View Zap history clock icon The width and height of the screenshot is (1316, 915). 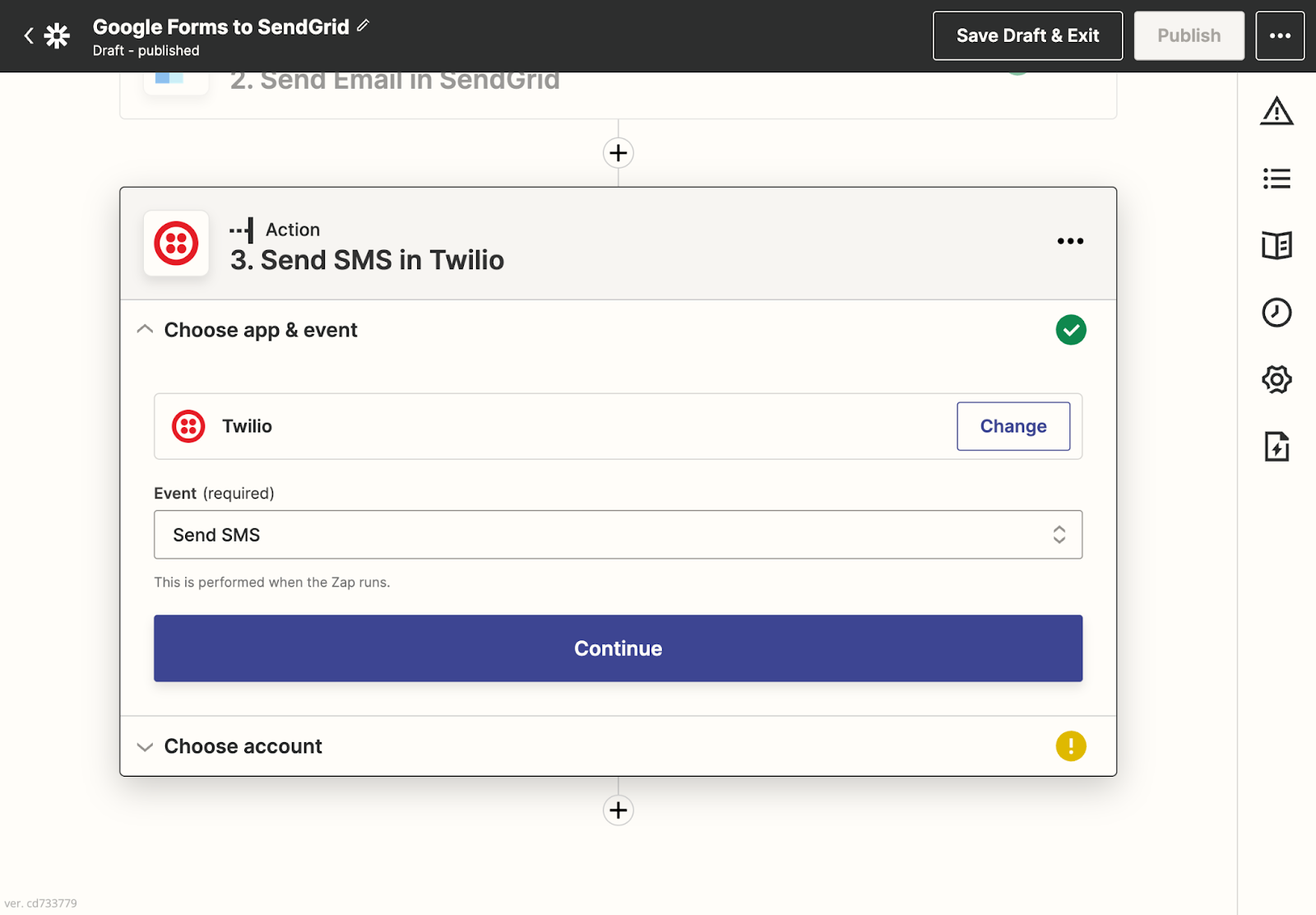coord(1277,313)
